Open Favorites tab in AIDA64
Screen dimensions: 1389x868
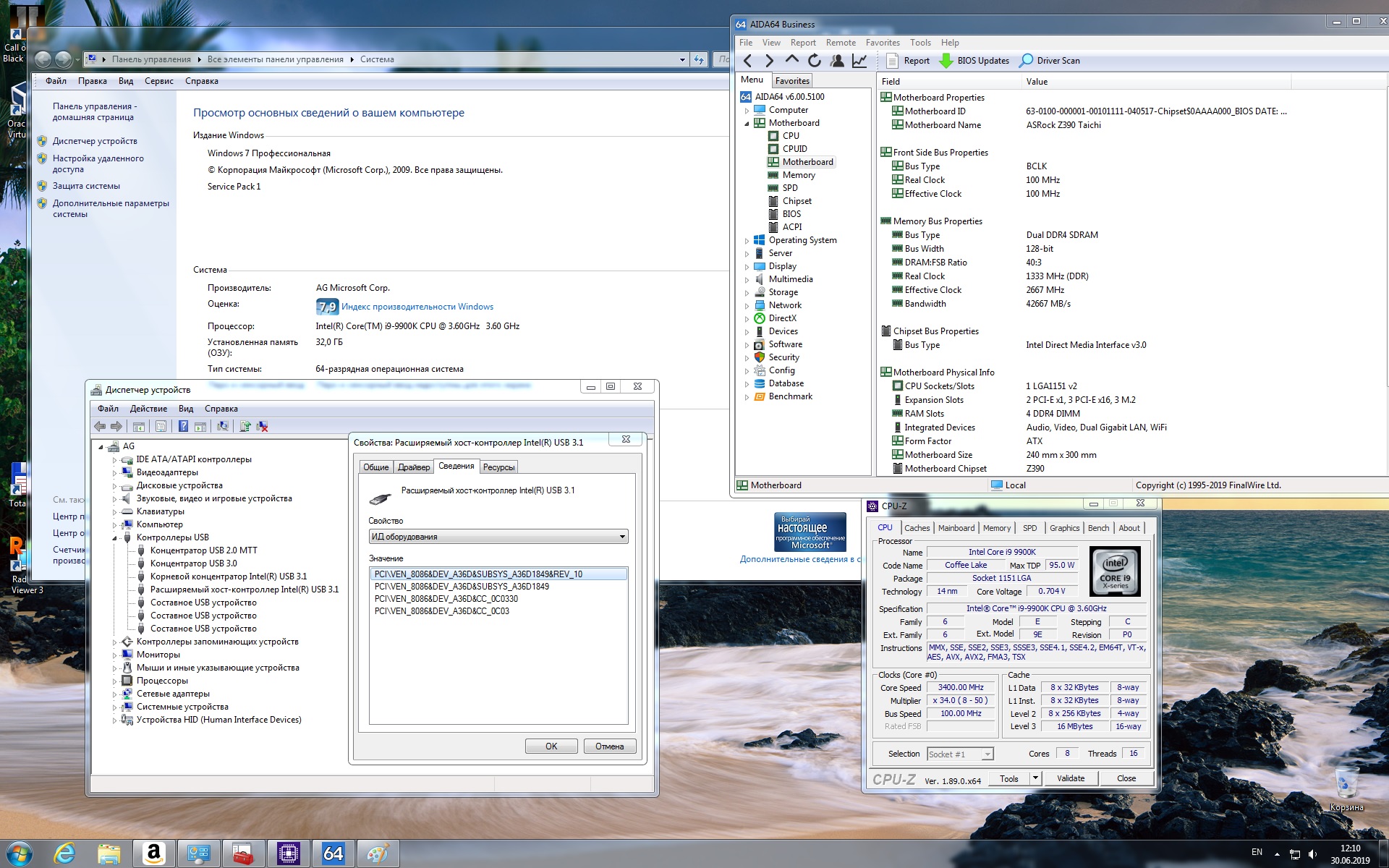792,81
